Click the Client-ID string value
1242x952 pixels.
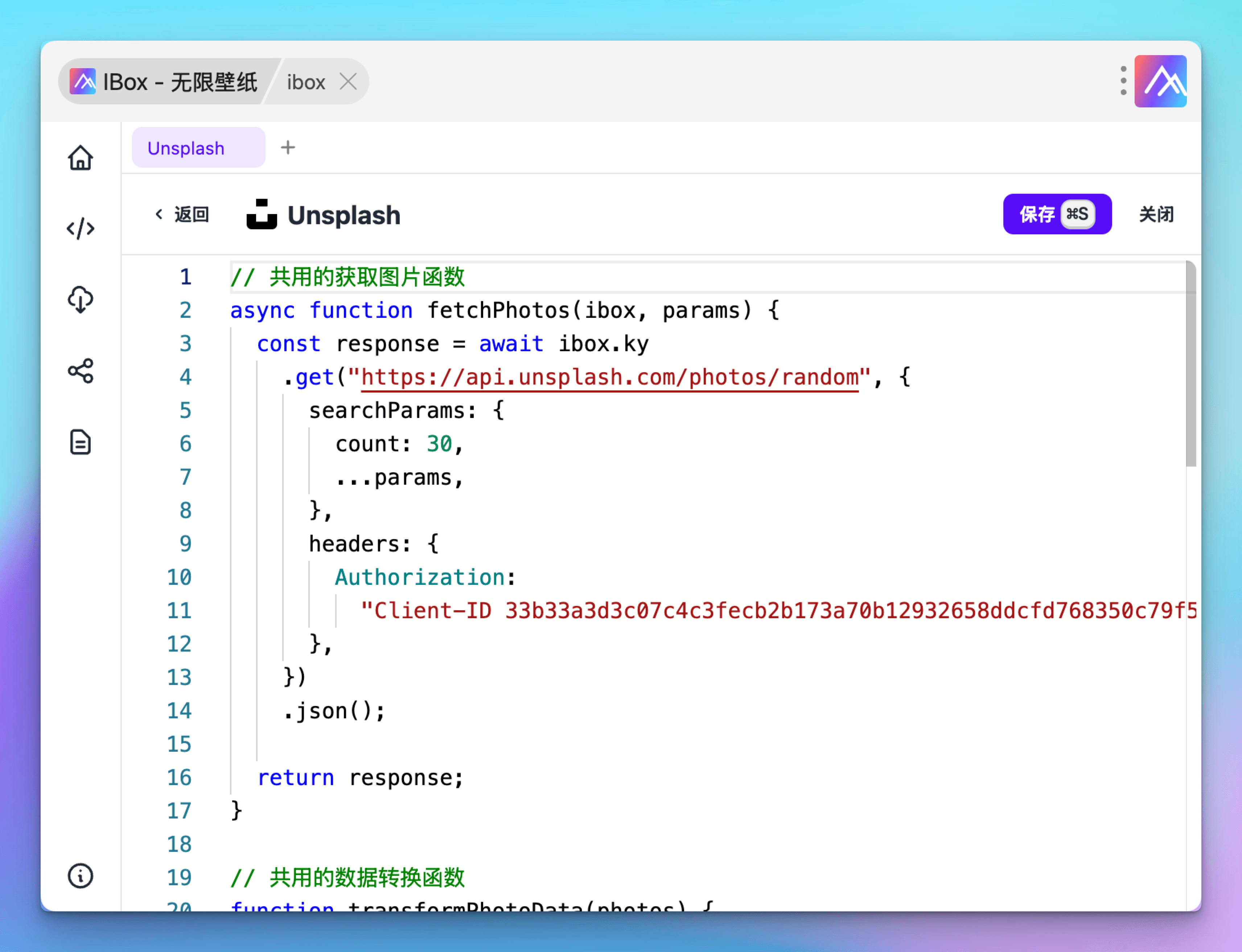click(x=778, y=611)
